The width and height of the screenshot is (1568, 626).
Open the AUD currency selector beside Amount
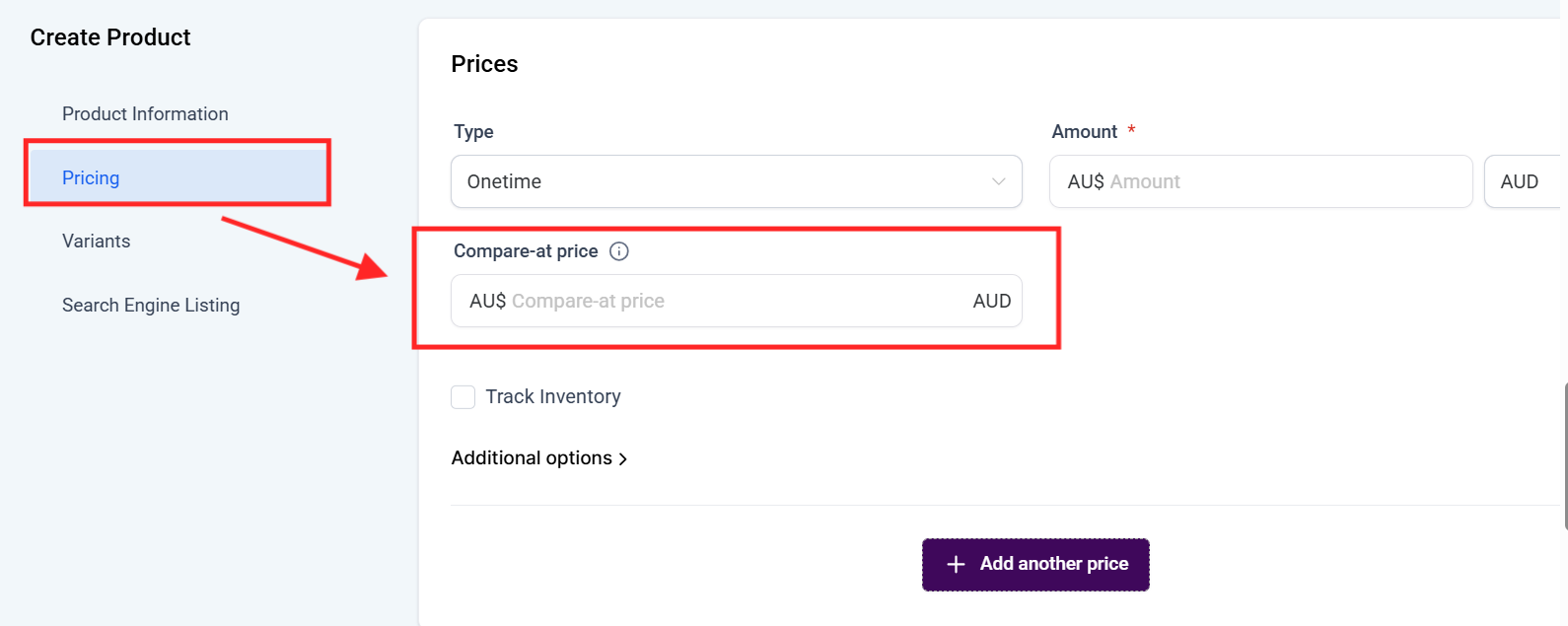(1520, 181)
